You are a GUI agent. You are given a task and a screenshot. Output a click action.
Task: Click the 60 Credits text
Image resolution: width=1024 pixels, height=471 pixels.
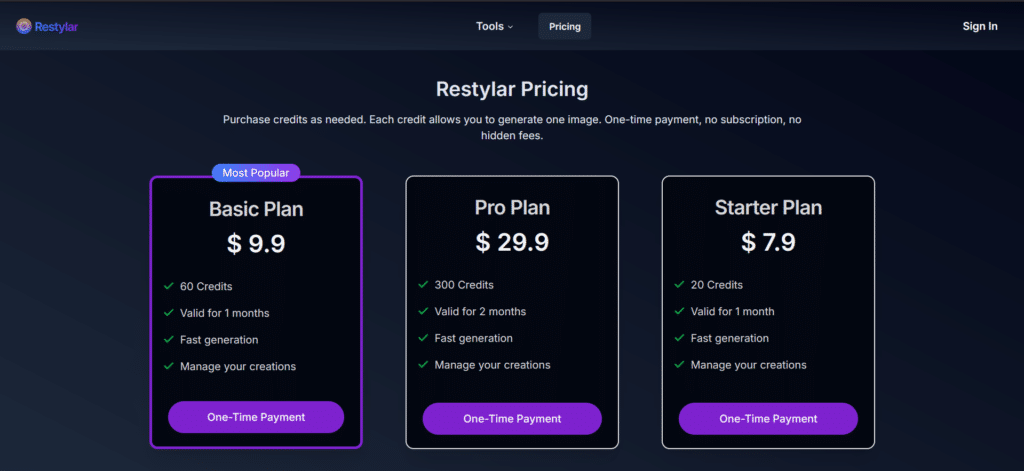click(206, 286)
